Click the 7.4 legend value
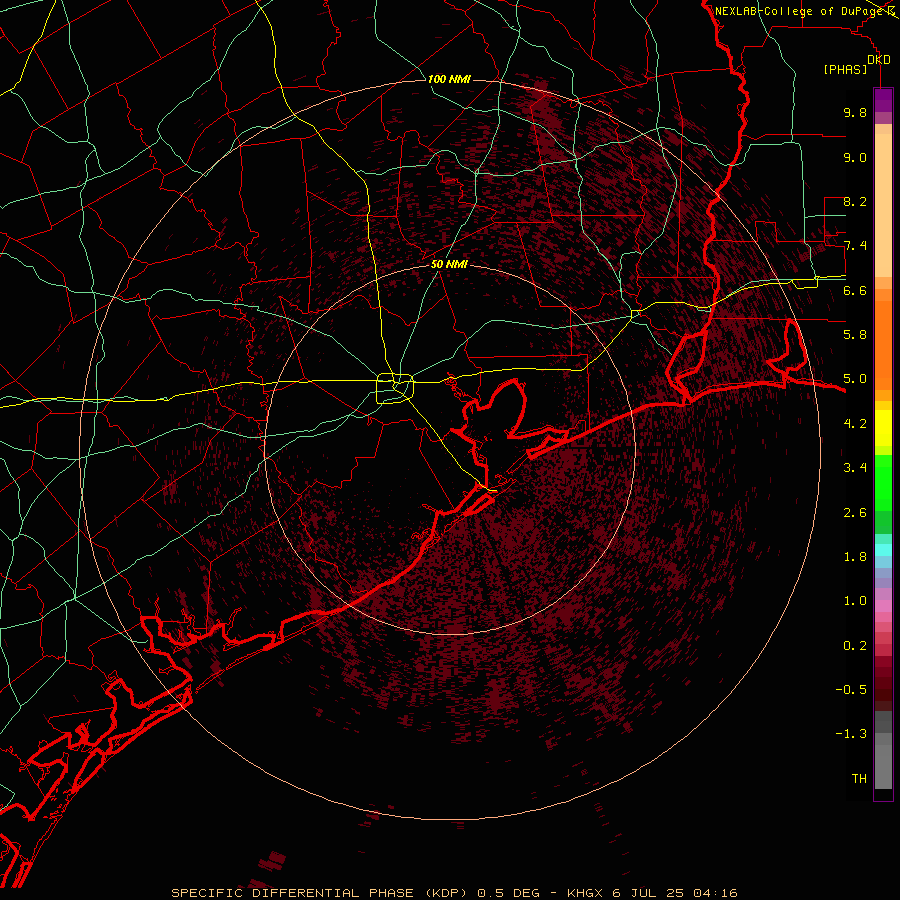The height and width of the screenshot is (900, 900). point(855,246)
